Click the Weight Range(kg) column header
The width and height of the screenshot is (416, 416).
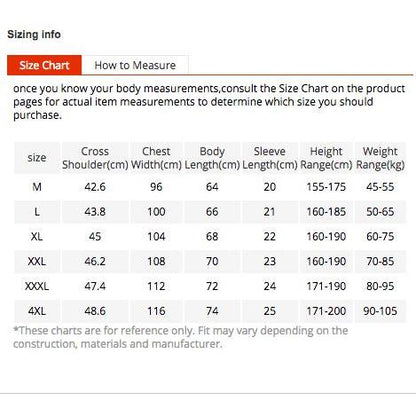[x=380, y=158]
